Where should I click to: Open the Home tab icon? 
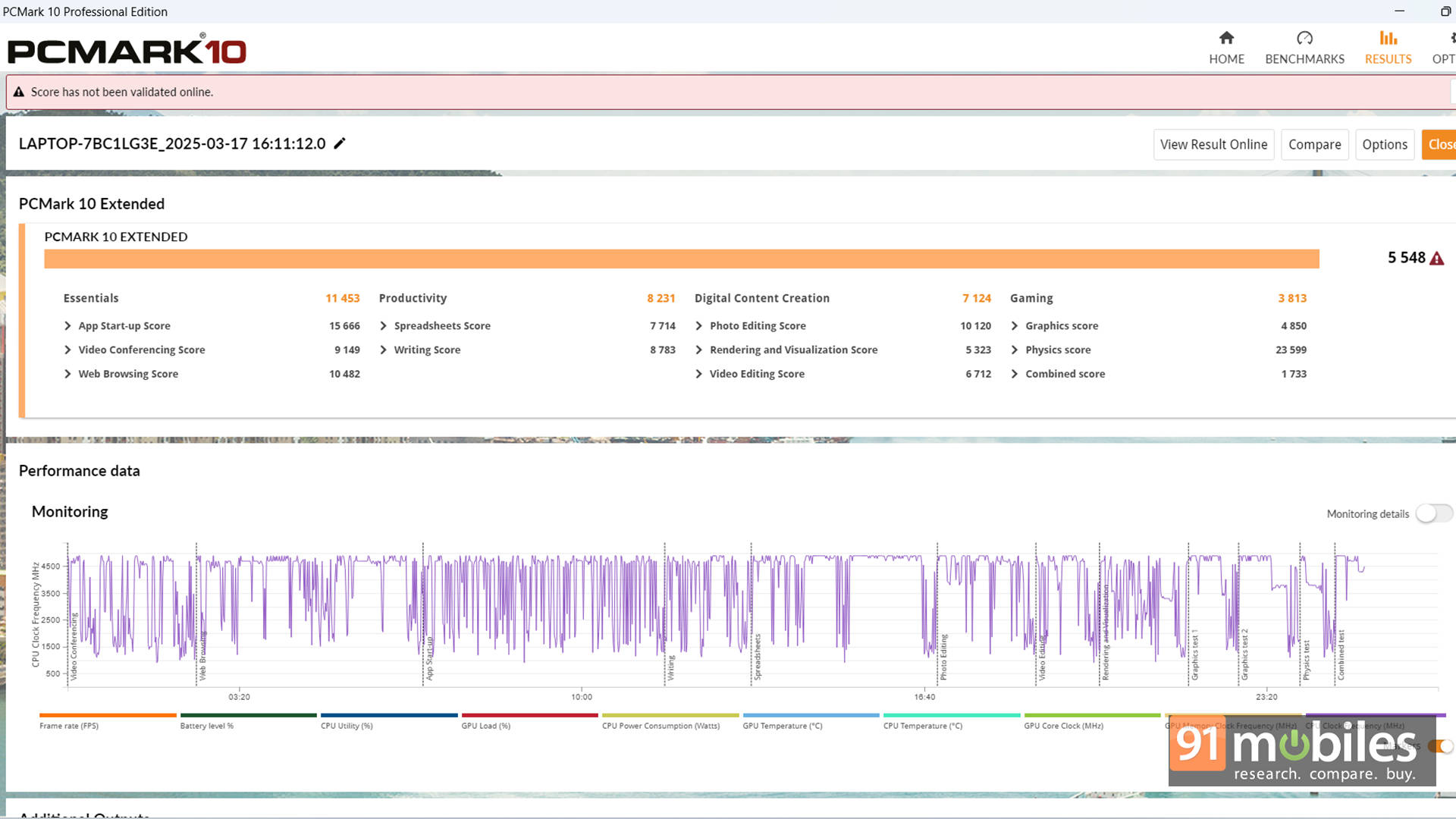1226,38
